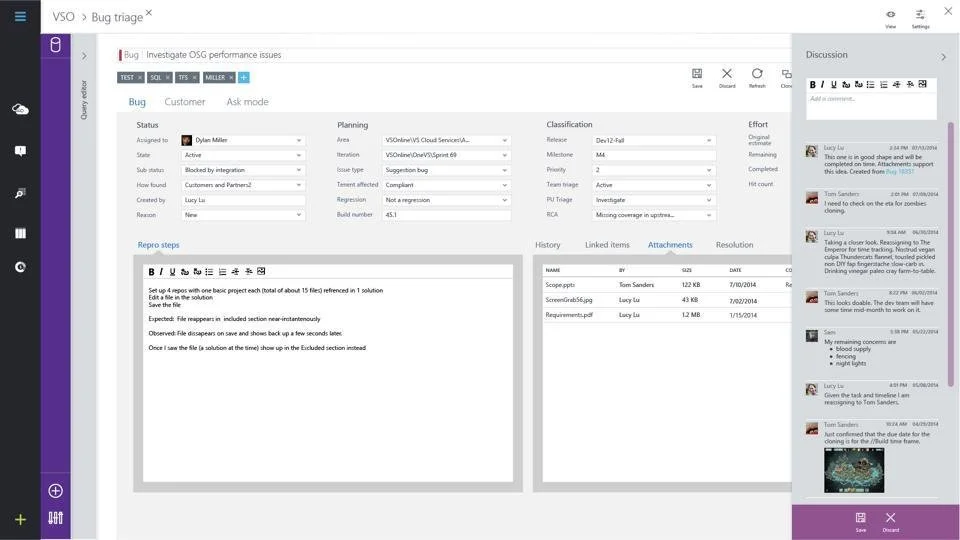960x540 pixels.
Task: Open Priority dropdown showing 2
Action: [654, 170]
